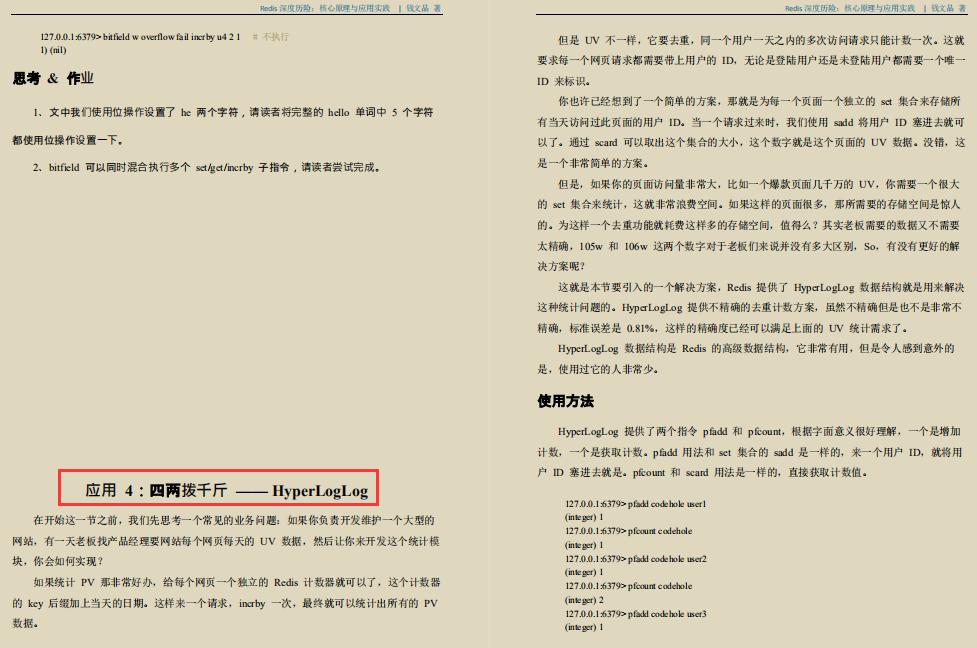
Task: Click the line "数据。" at left page bottom
Action: (26, 624)
